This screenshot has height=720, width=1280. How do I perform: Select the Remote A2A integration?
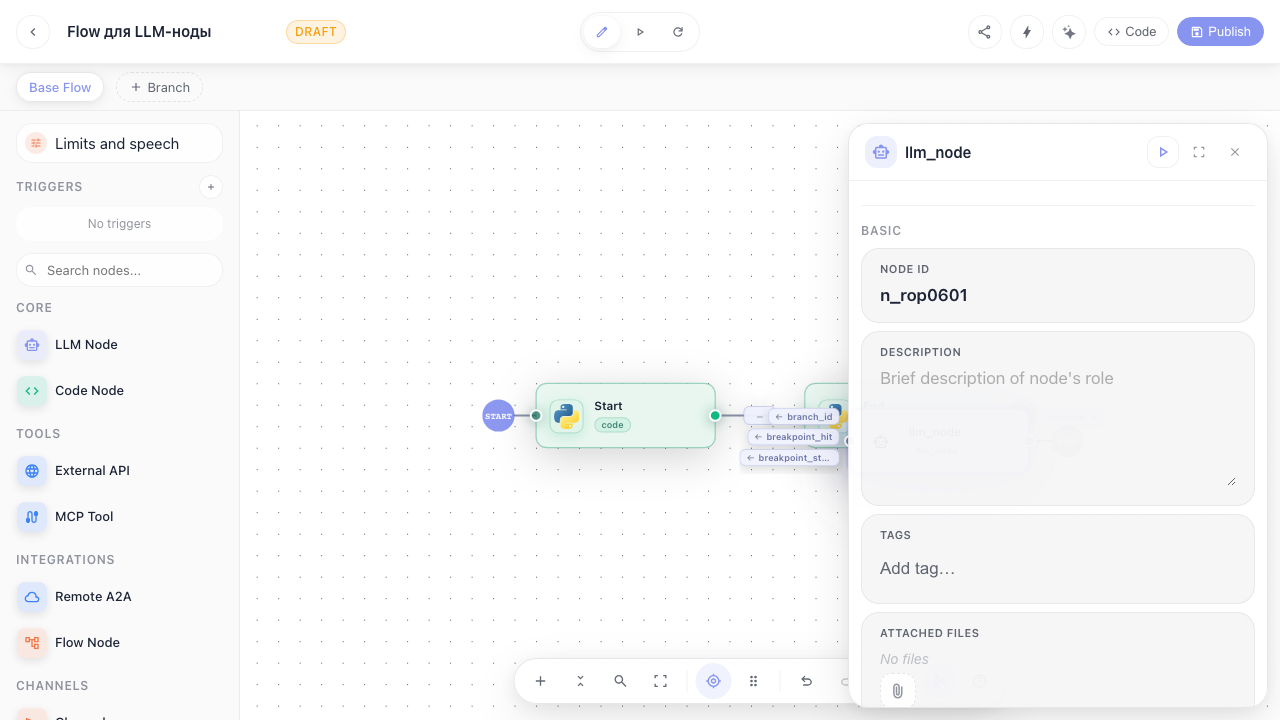click(119, 596)
